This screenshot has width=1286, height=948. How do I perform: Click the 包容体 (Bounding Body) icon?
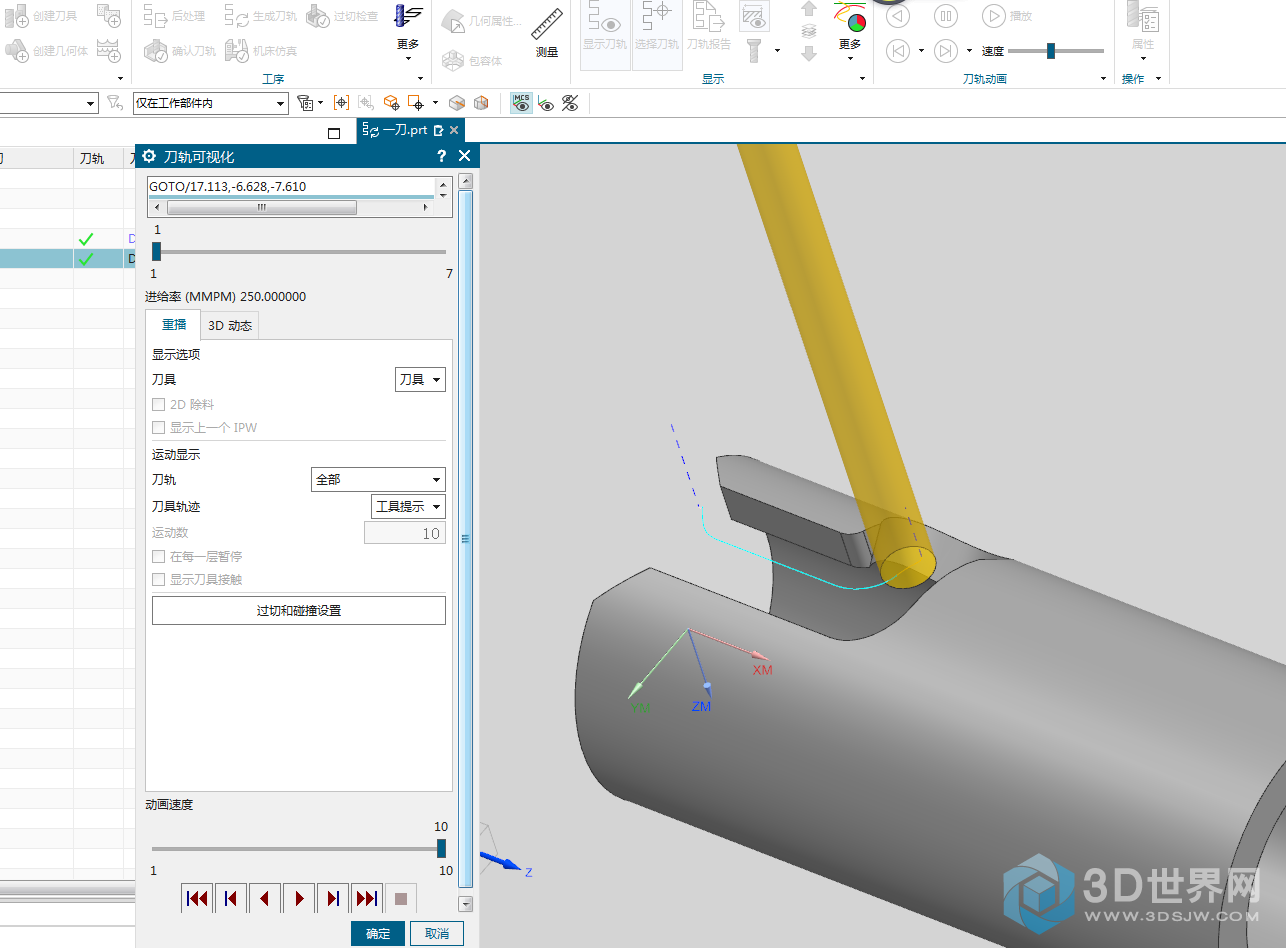click(x=453, y=60)
